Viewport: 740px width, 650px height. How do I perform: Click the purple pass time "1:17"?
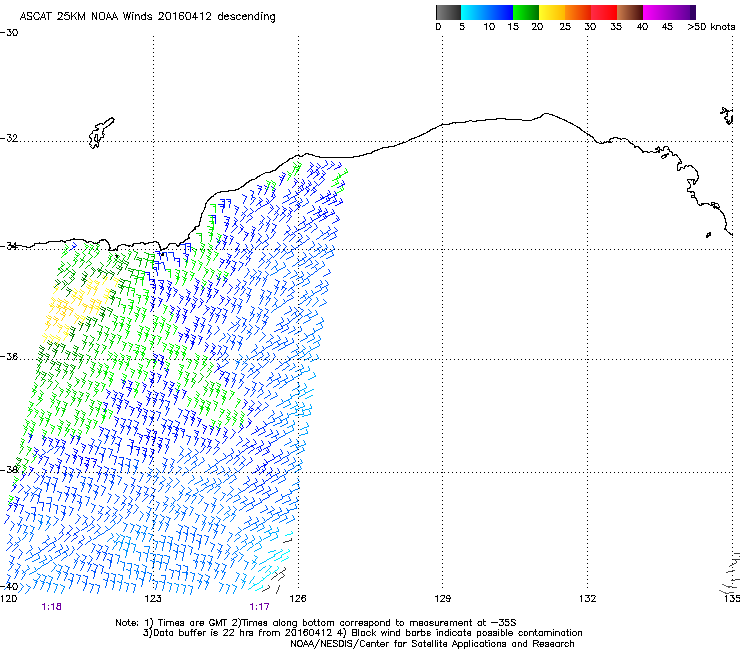pyautogui.click(x=260, y=607)
